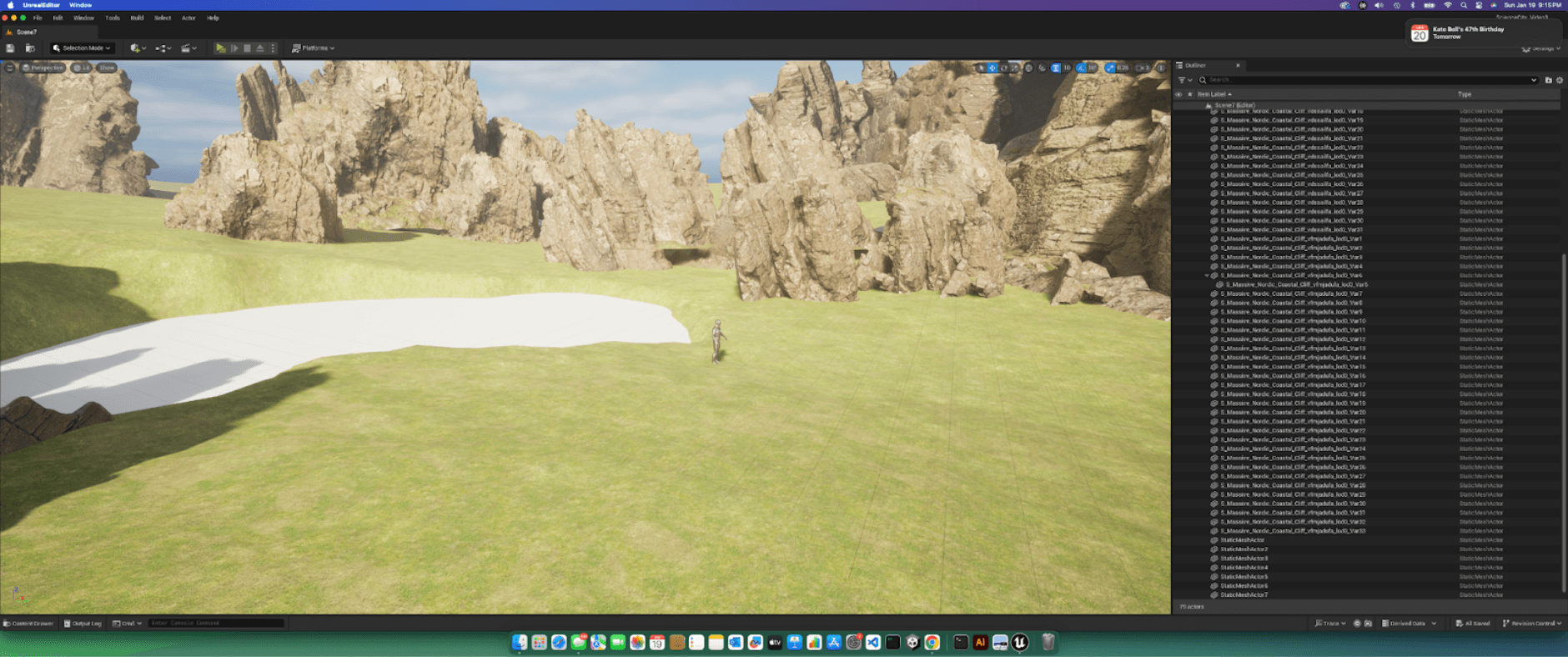This screenshot has width=1568, height=657.
Task: Open the Build menu
Action: tap(137, 18)
